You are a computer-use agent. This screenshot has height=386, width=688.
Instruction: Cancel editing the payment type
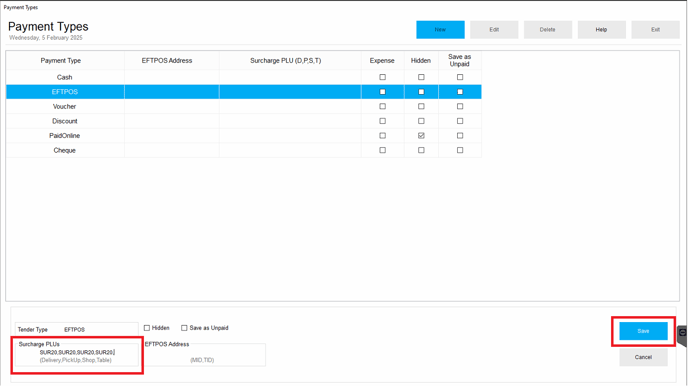point(643,357)
